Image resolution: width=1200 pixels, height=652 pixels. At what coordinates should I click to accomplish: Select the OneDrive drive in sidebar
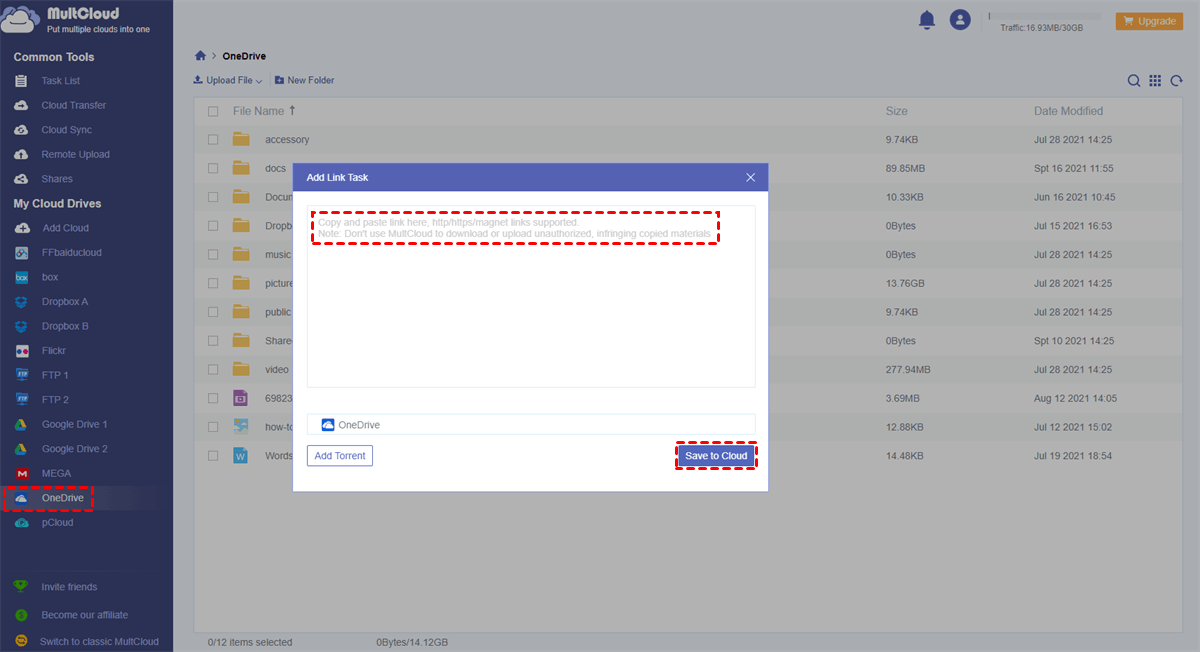(x=62, y=498)
